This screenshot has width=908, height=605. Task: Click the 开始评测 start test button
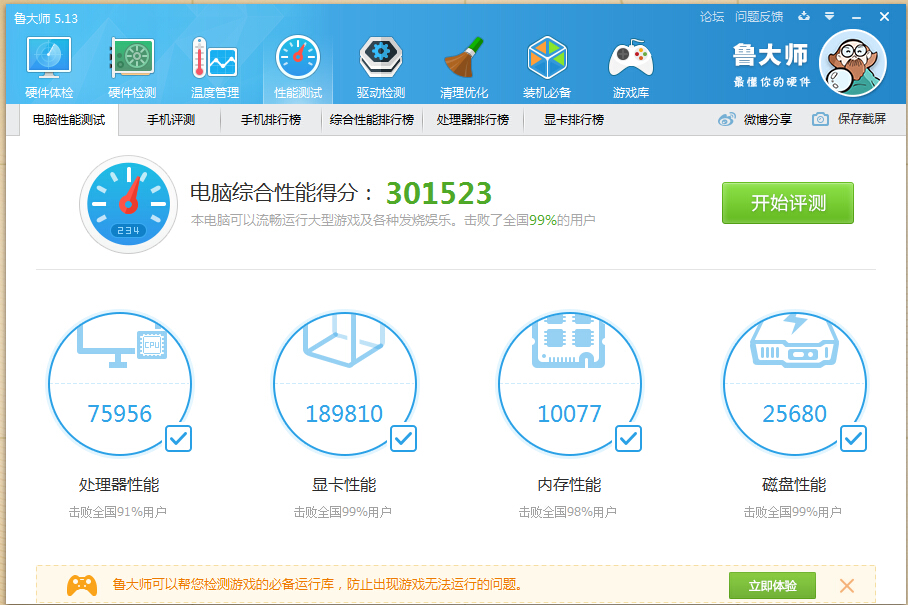pyautogui.click(x=788, y=203)
